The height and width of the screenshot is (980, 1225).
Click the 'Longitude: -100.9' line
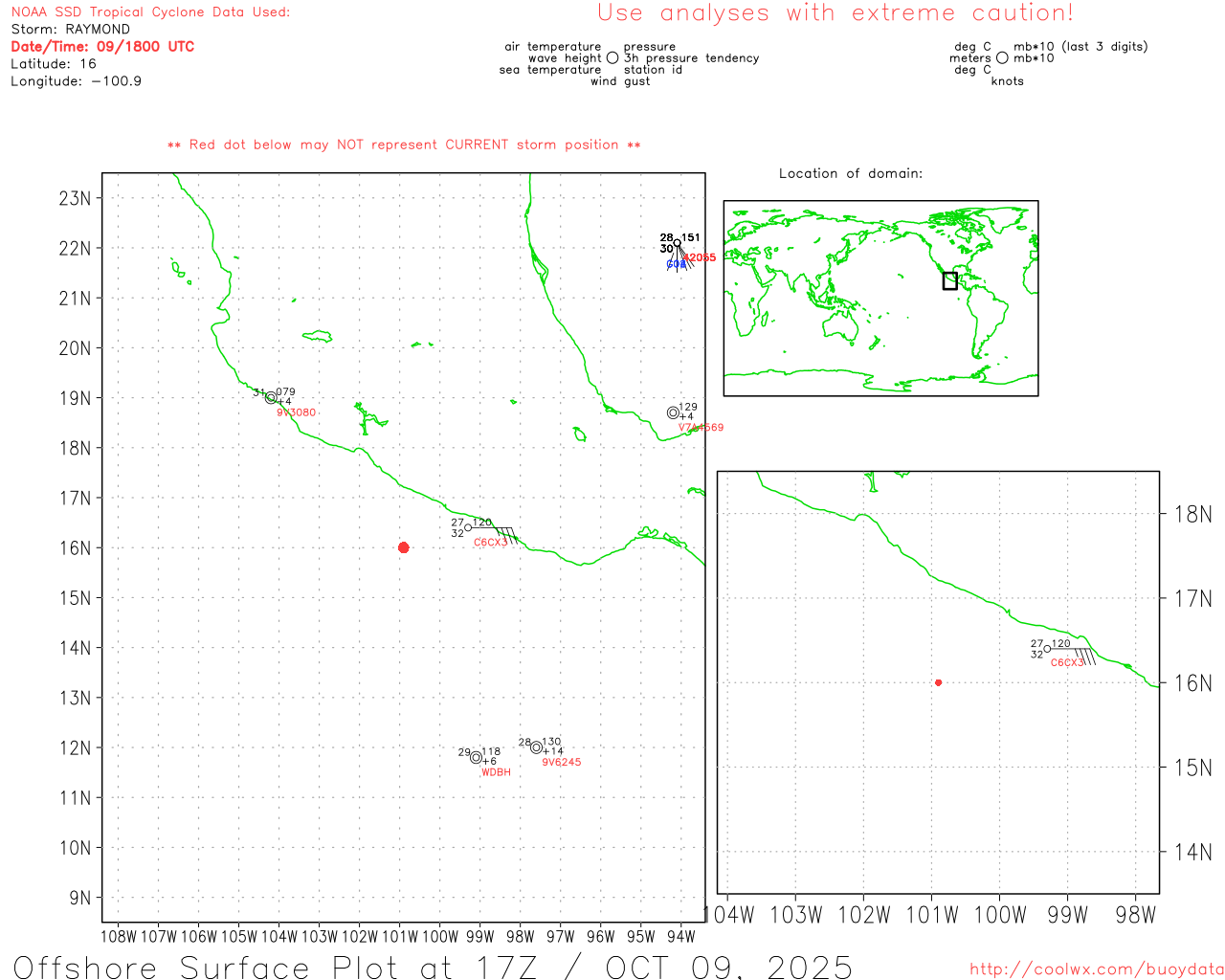click(77, 81)
